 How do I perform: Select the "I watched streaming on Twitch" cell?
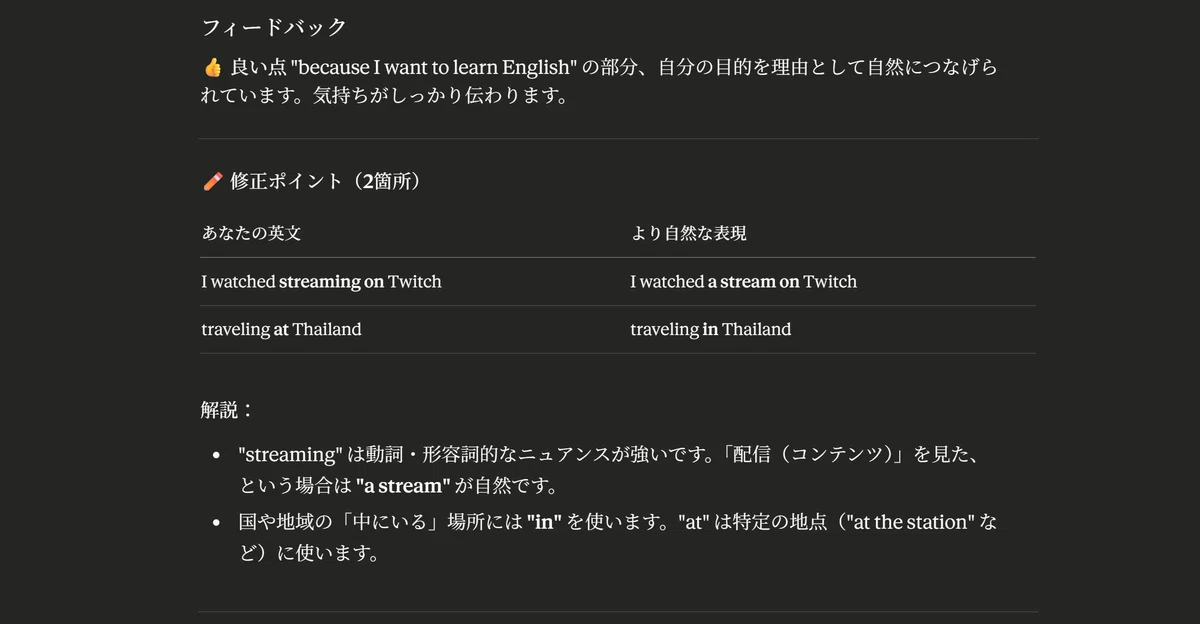[321, 282]
